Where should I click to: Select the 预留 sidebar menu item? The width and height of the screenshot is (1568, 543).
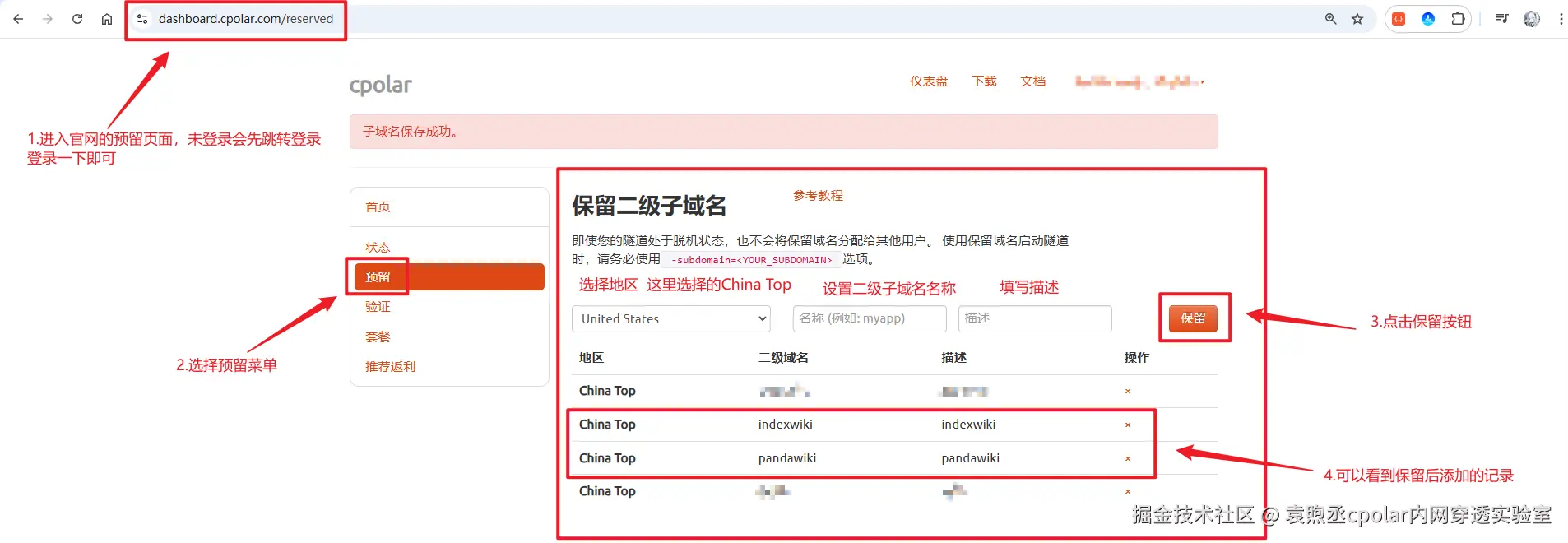449,276
